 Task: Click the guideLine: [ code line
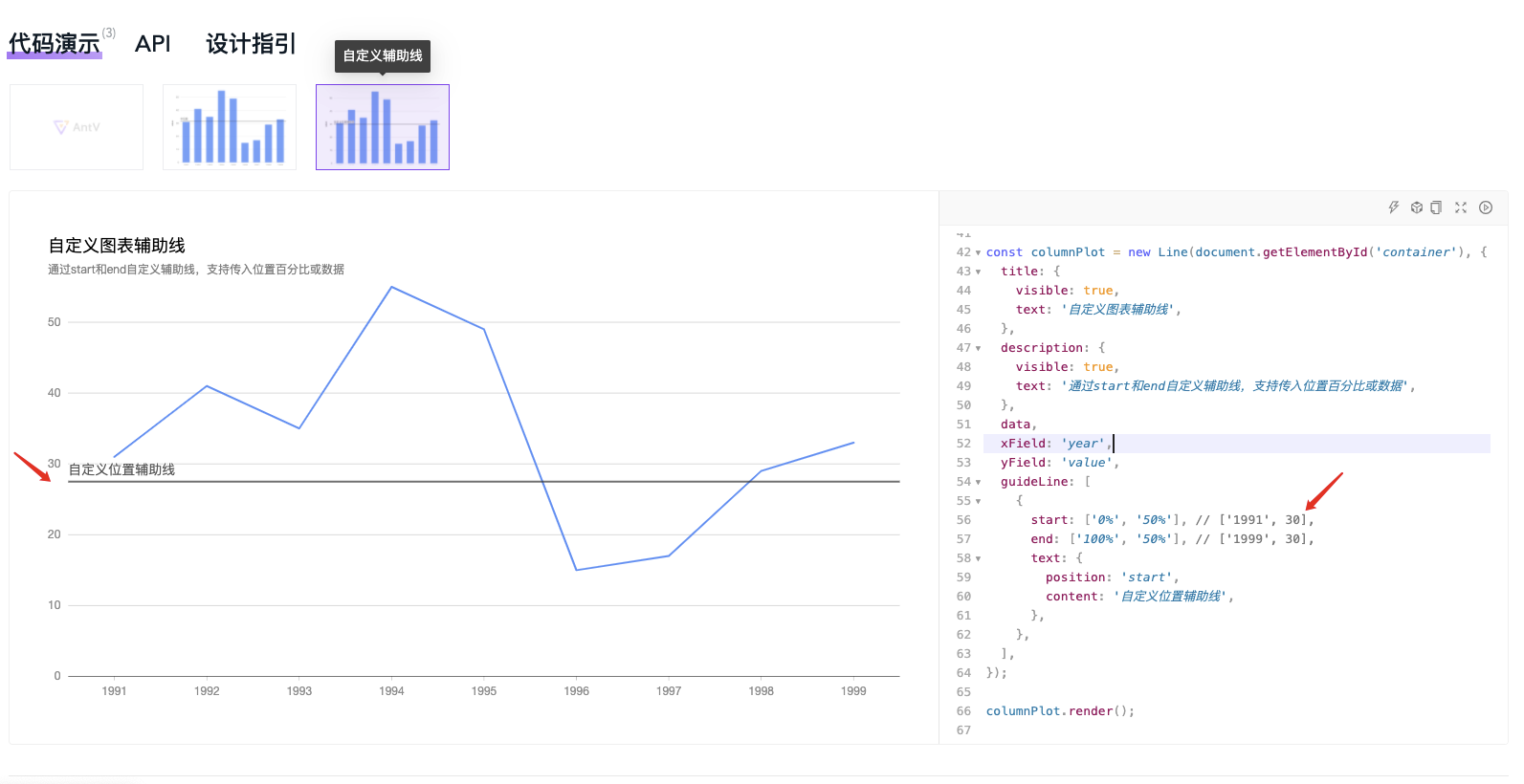click(1046, 482)
